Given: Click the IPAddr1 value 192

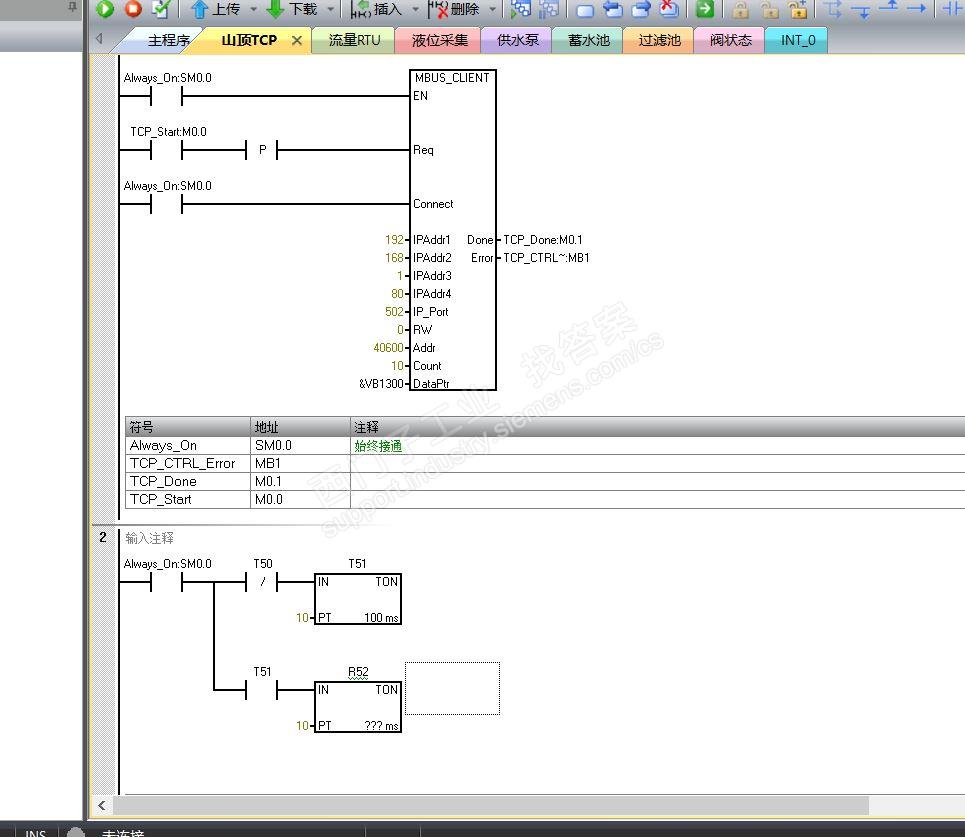Looking at the screenshot, I should [x=394, y=239].
